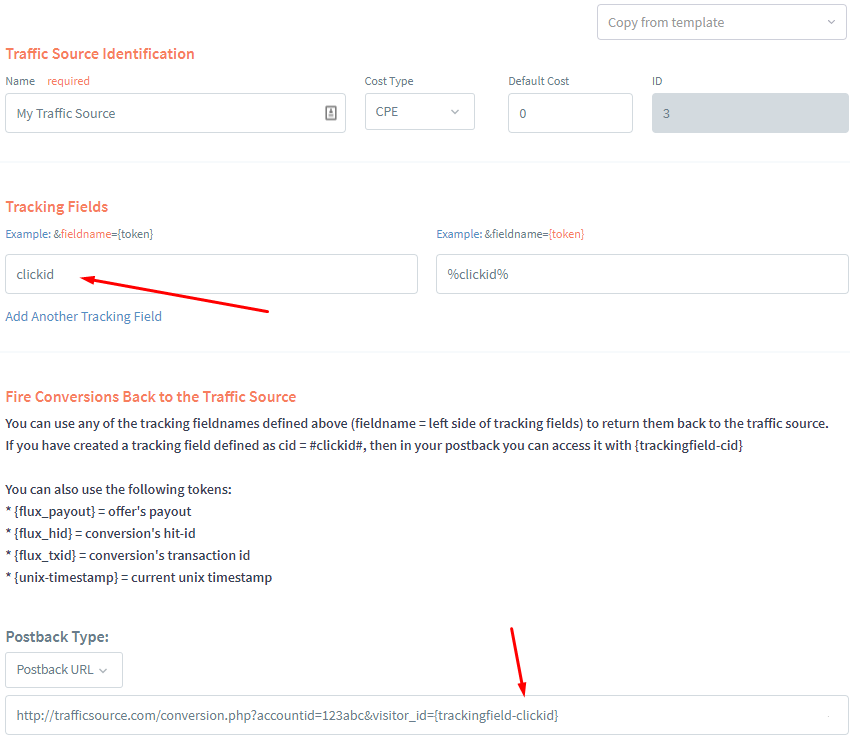
Task: Open the Postback URL type dropdown
Action: point(64,670)
